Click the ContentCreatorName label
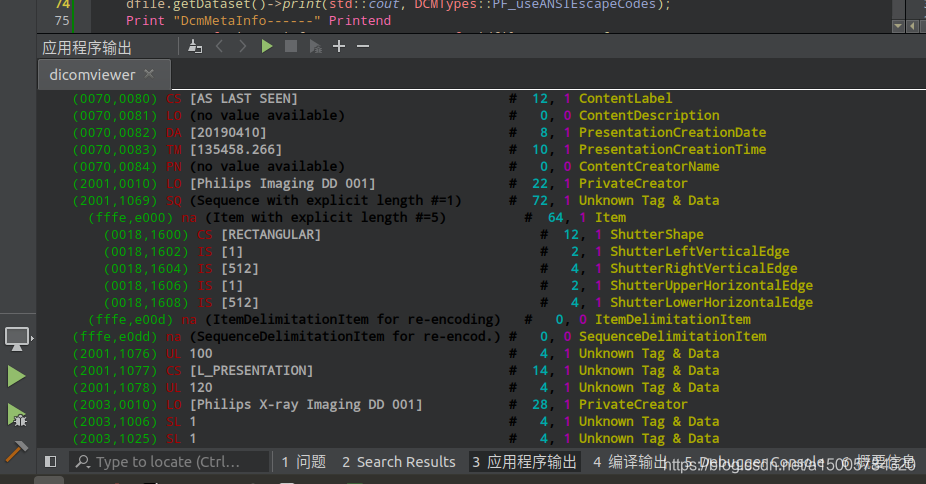Image resolution: width=926 pixels, height=484 pixels. 649,167
